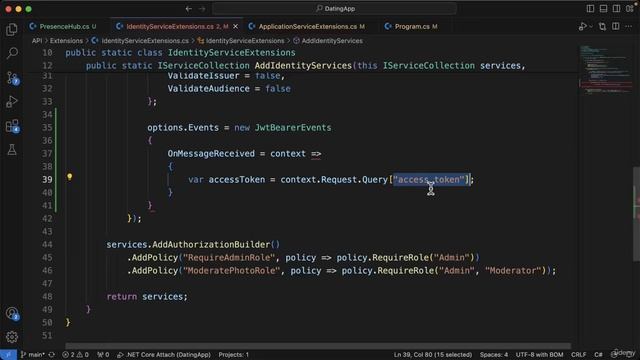Click accessToken variable on line 39

pyautogui.click(x=237, y=180)
